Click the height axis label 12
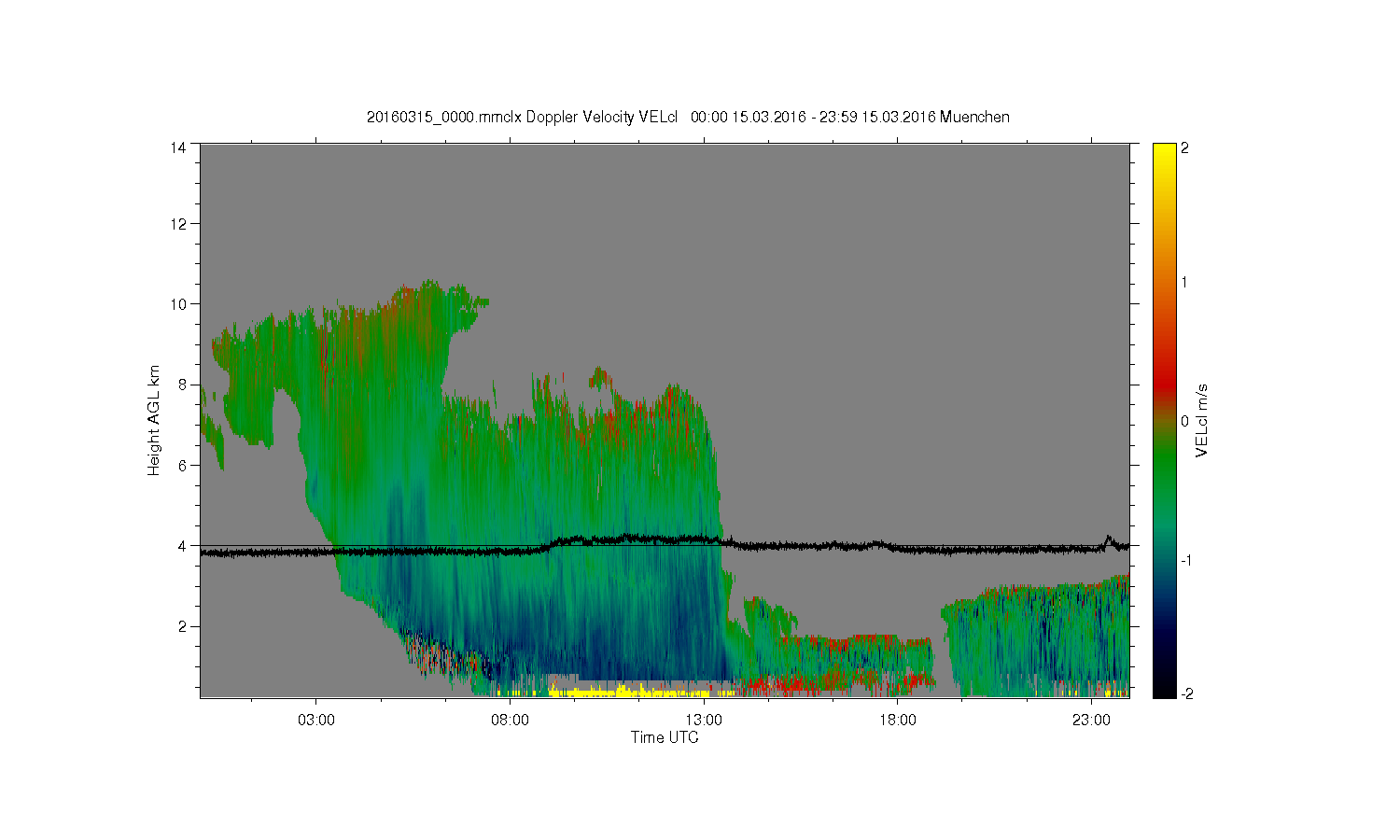Viewport: 1400px width, 840px height. click(x=178, y=224)
